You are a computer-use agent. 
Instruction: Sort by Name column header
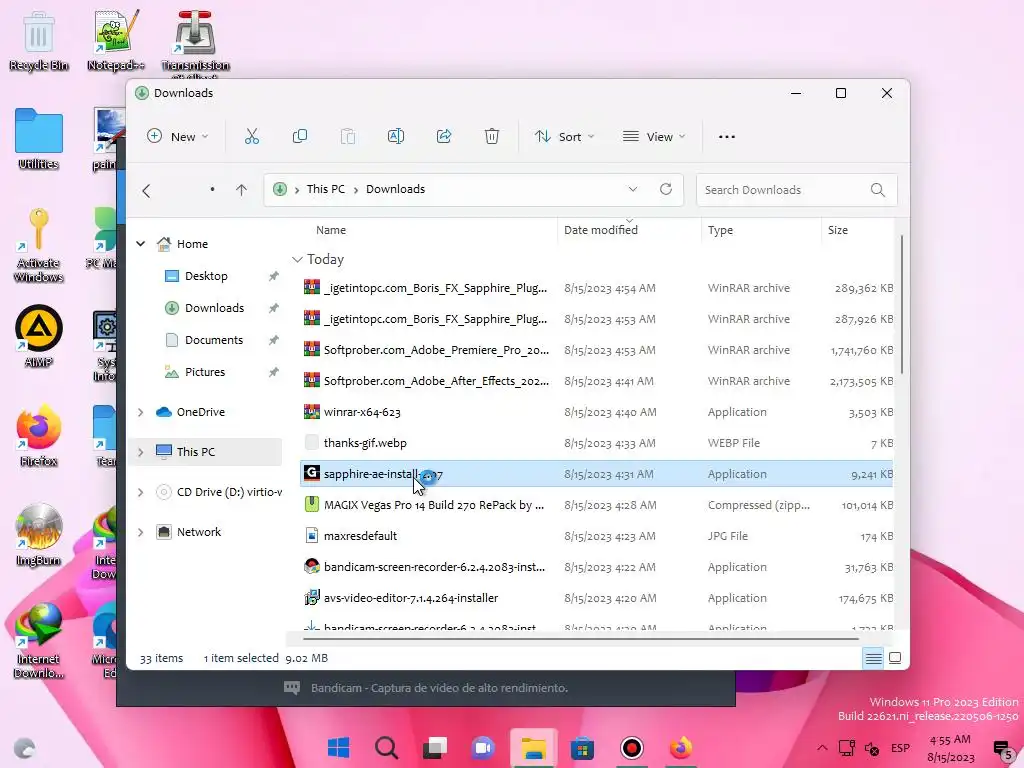point(331,230)
